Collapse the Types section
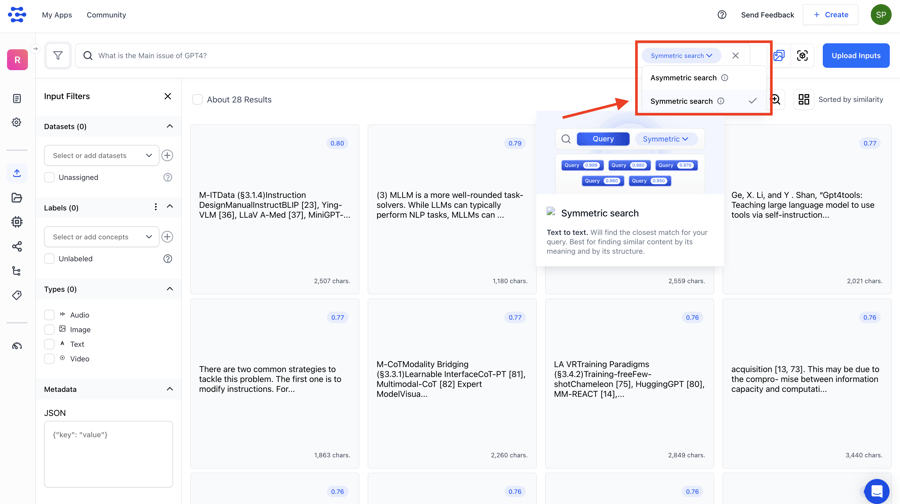The height and width of the screenshot is (504, 900). (x=169, y=289)
